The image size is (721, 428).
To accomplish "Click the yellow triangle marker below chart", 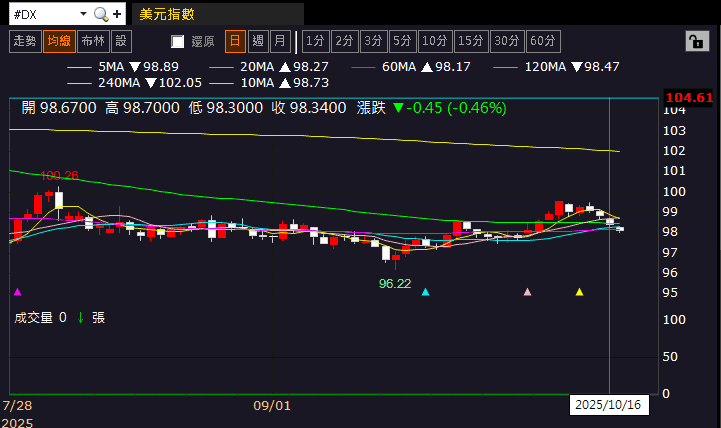I will pos(579,292).
